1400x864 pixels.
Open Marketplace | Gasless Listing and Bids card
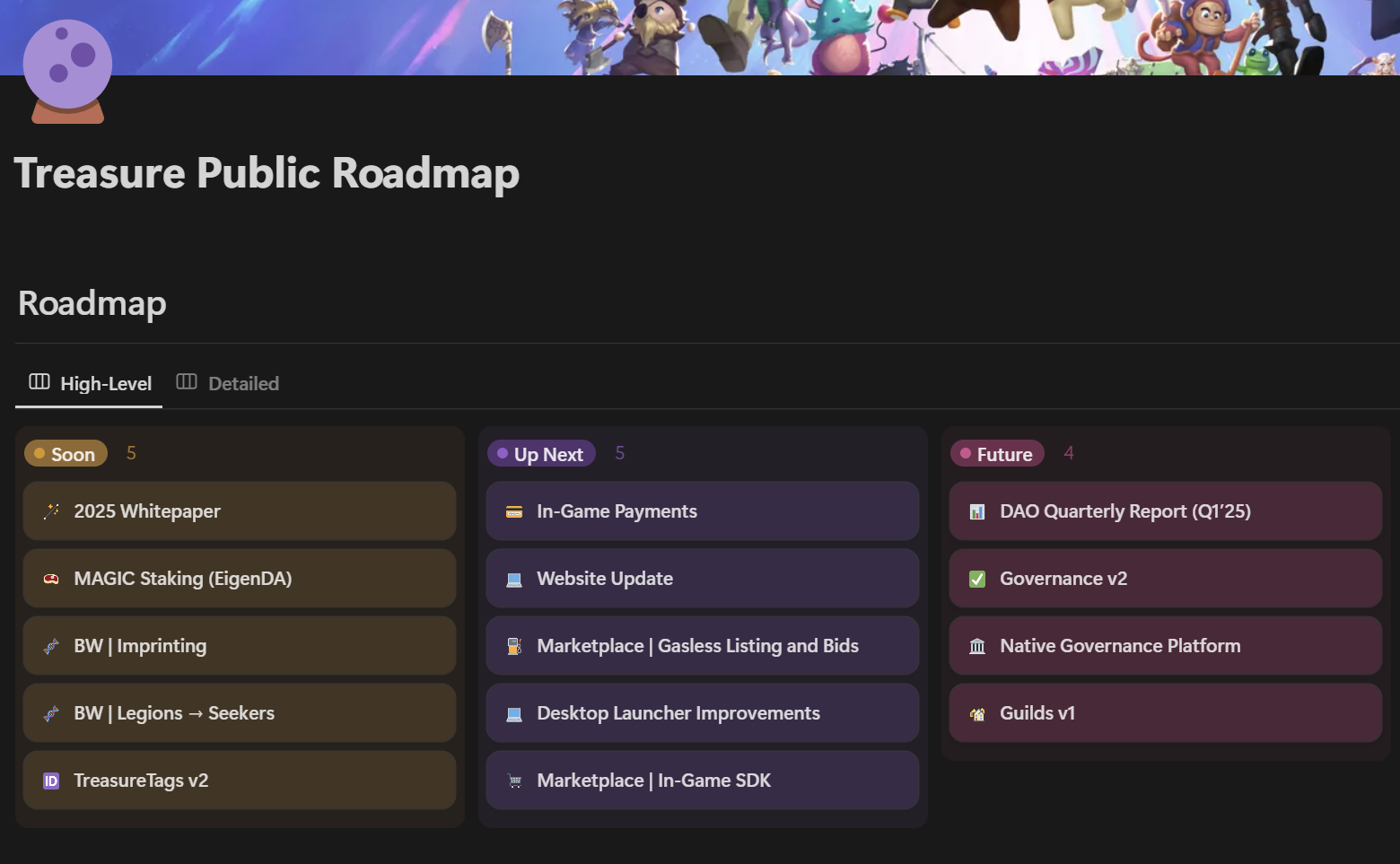[x=703, y=646]
